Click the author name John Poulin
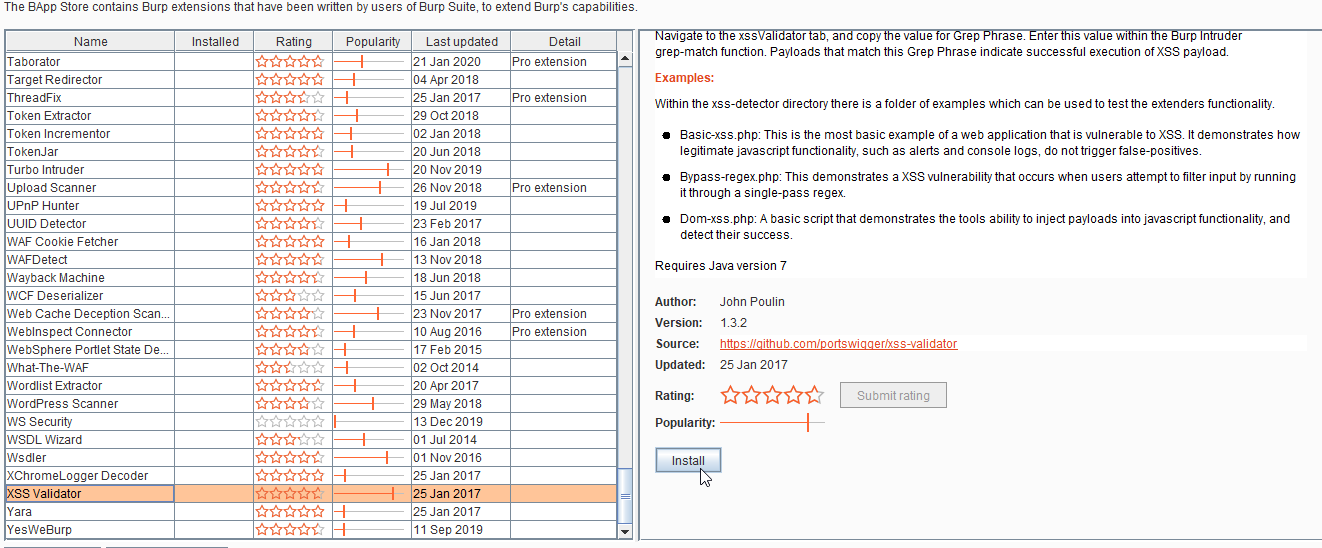1322x548 pixels. (x=752, y=302)
